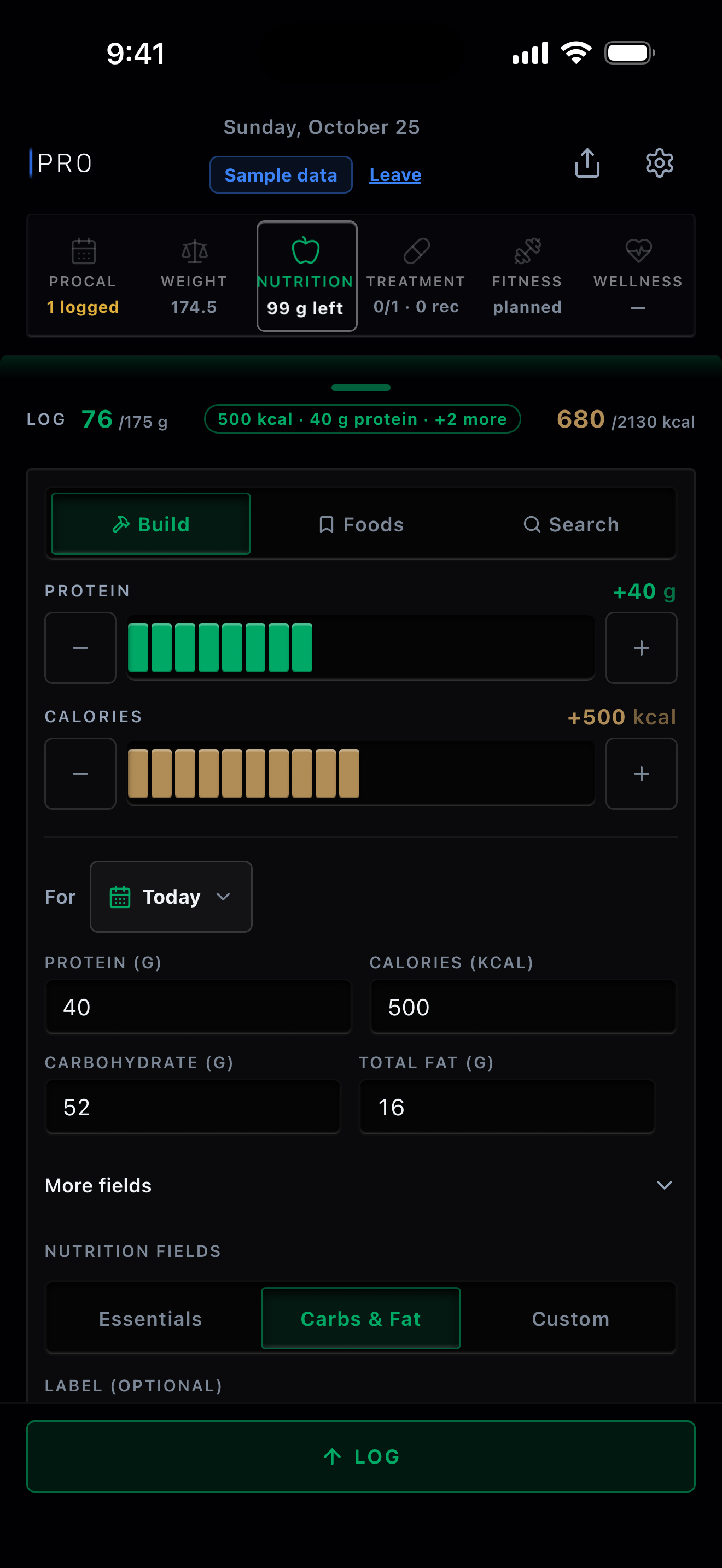
Task: Focus the Carbohydrate (g) input field
Action: [193, 1107]
